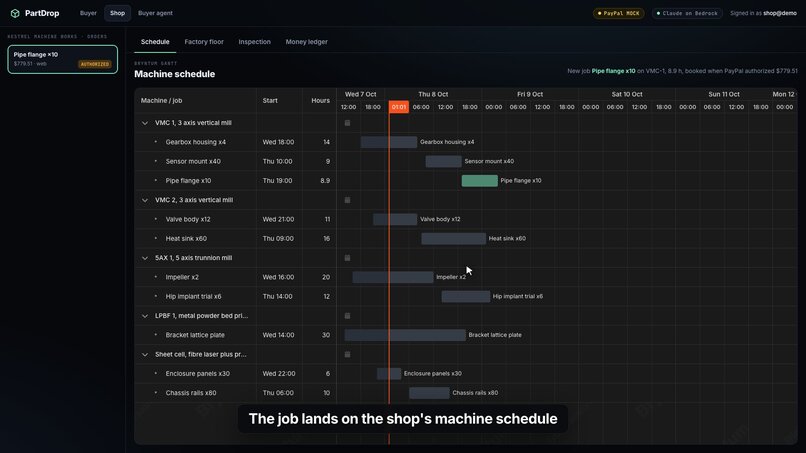Click the Sensor mount x40 Gantt bar
This screenshot has width=806, height=453.
point(443,161)
